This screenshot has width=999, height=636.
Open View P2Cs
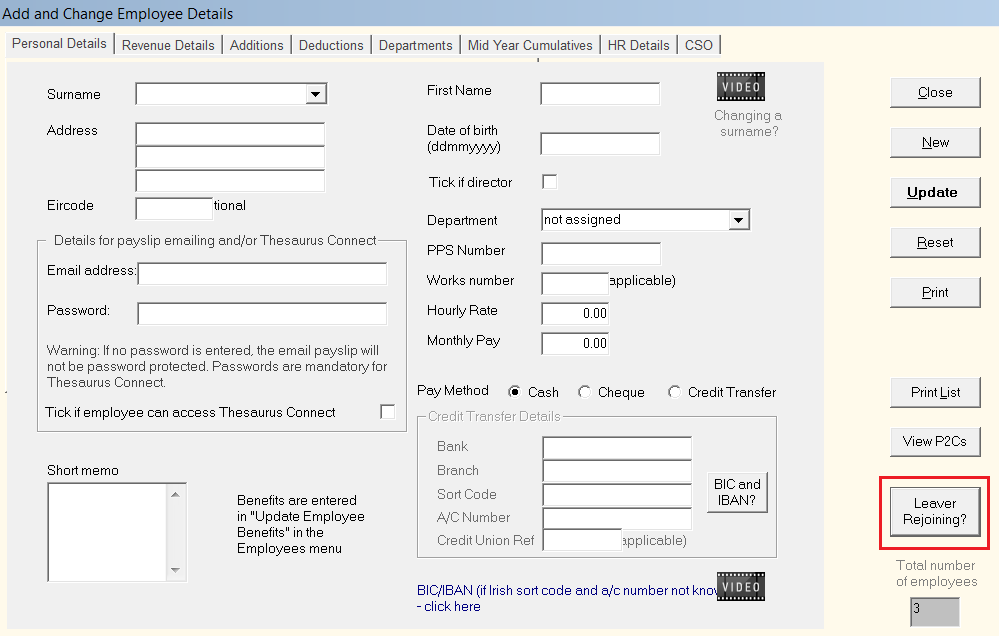pos(935,441)
